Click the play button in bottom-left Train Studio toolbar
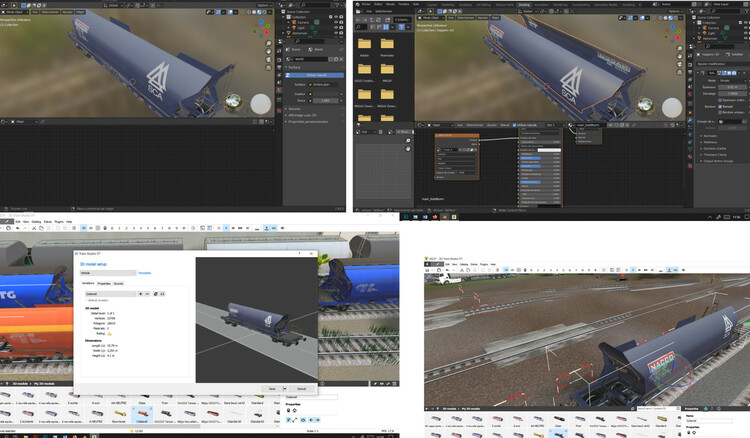 [226, 228]
